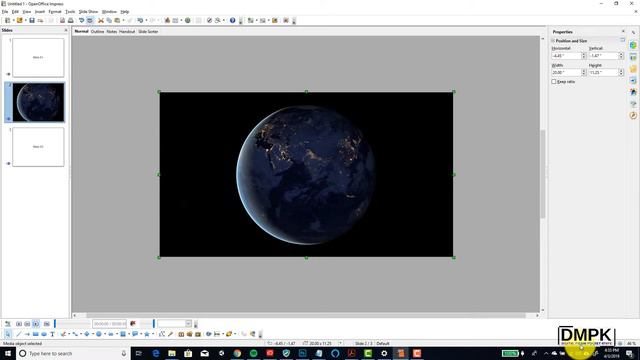Switch to the Handout view tab

pyautogui.click(x=127, y=31)
